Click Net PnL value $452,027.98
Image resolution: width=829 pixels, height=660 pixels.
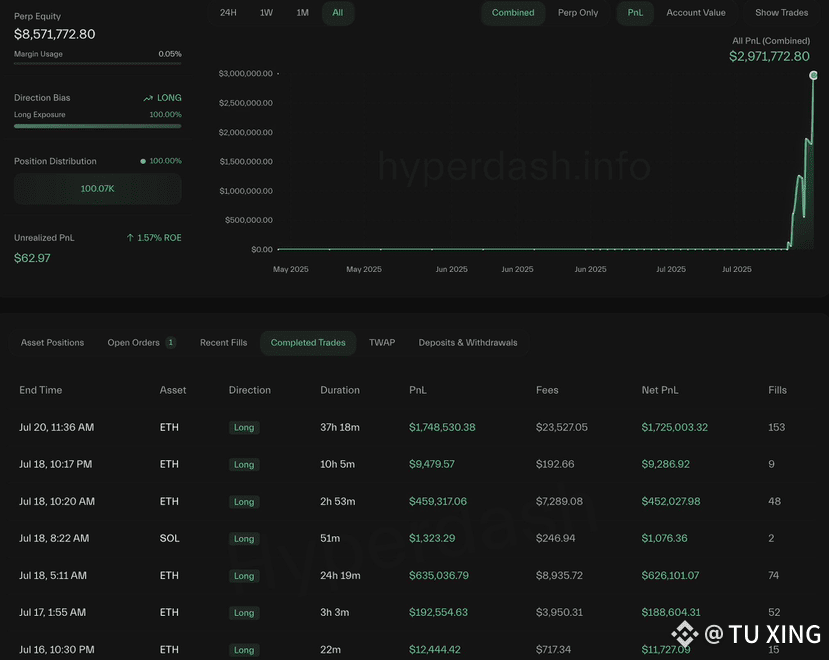[671, 501]
